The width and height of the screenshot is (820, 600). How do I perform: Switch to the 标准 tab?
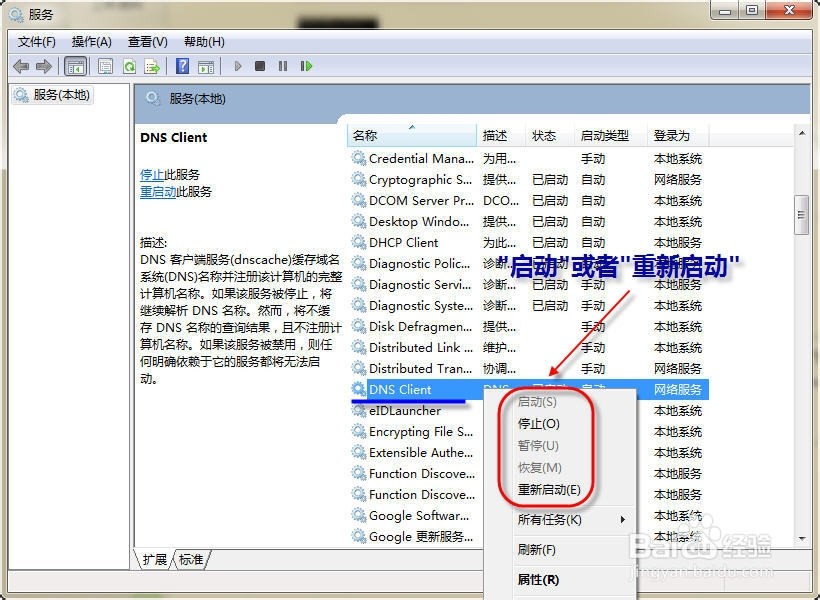point(191,560)
